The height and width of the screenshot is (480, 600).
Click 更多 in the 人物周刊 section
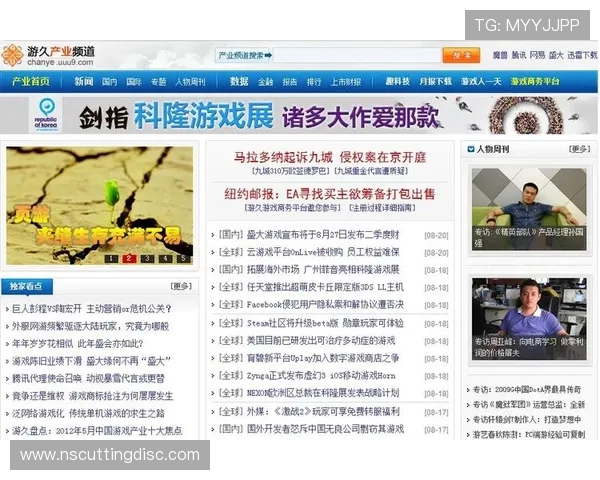point(579,149)
